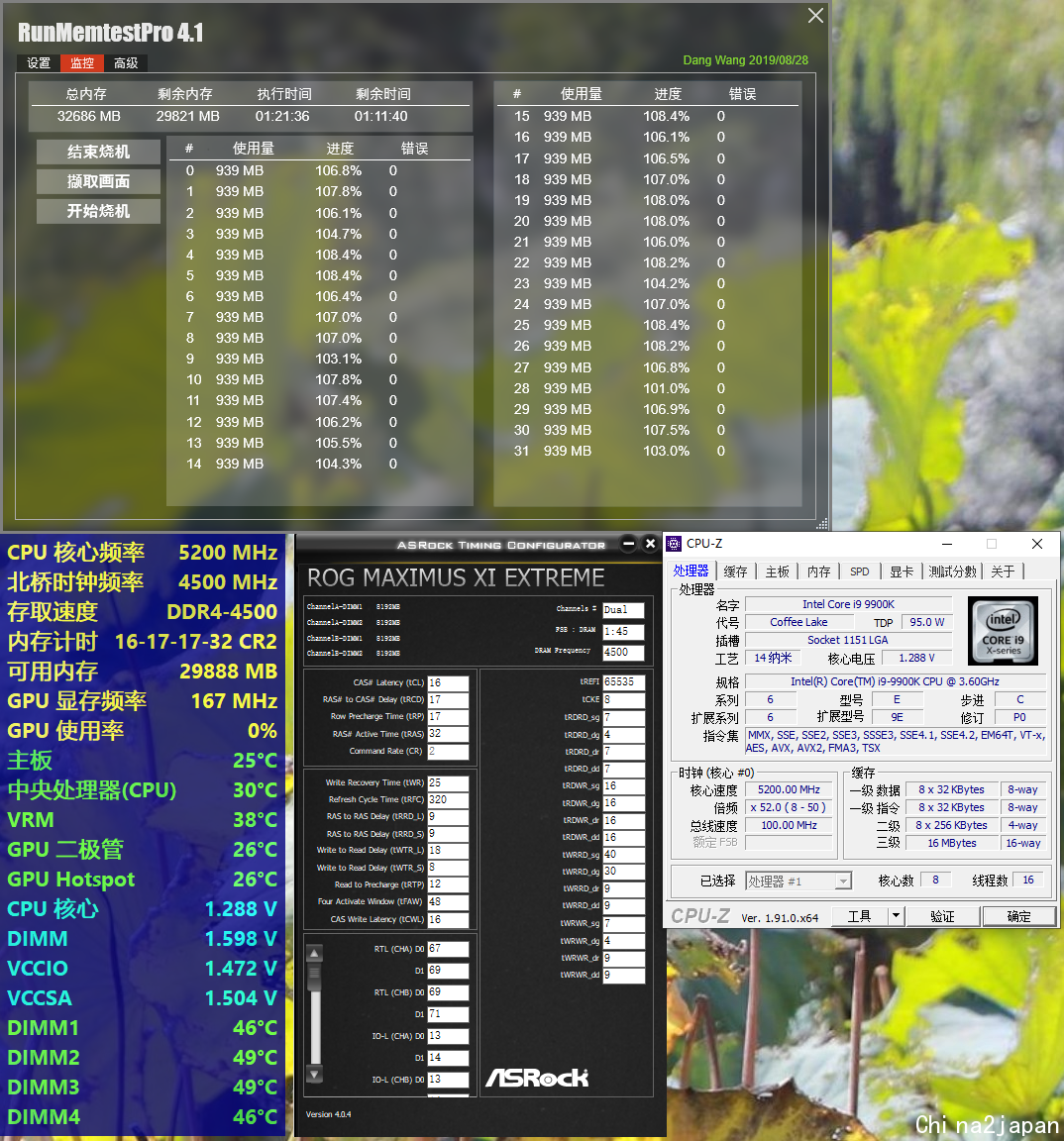Close the CPU-Z window
The image size is (1064, 1141).
[1037, 544]
